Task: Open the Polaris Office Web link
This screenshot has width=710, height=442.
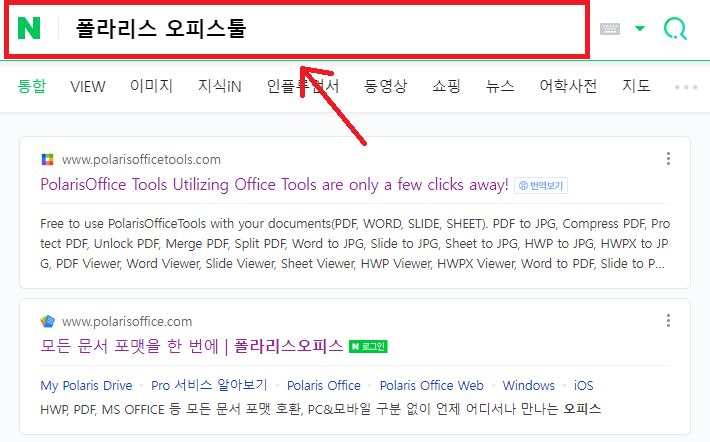Action: [x=432, y=385]
